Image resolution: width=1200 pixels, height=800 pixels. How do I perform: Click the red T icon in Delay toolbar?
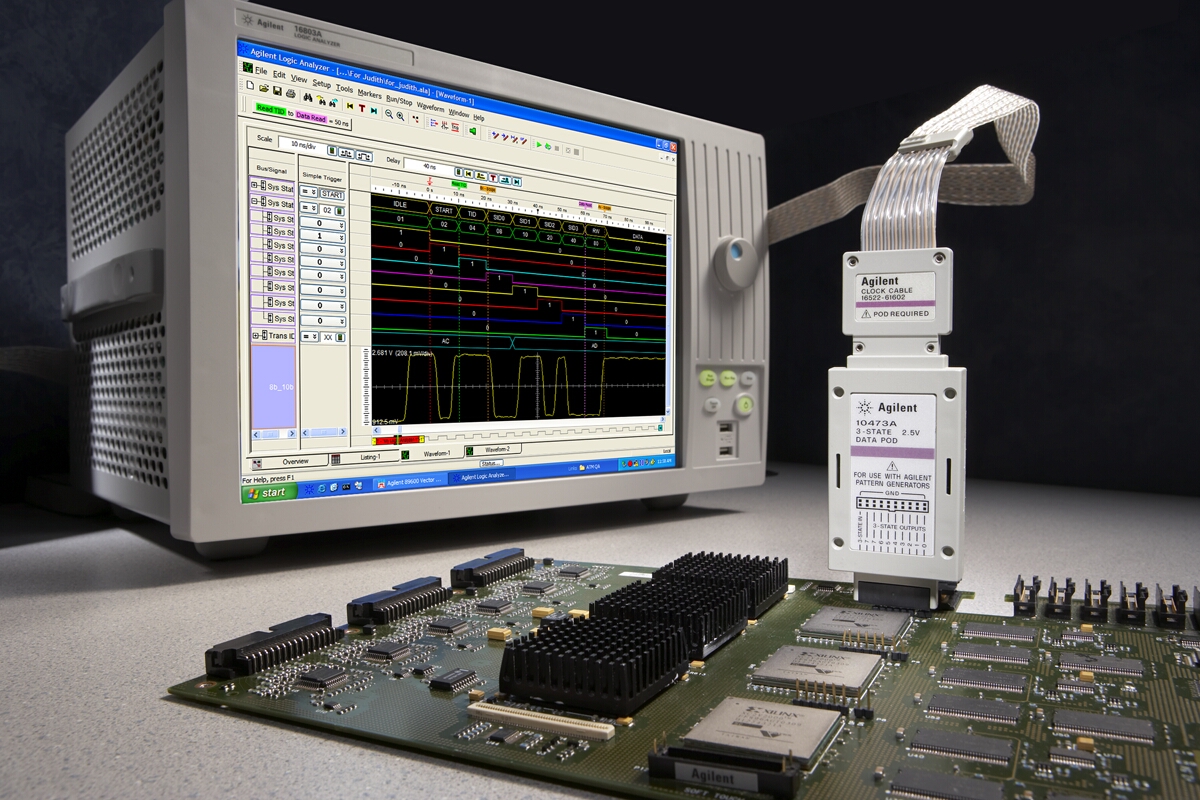click(493, 179)
